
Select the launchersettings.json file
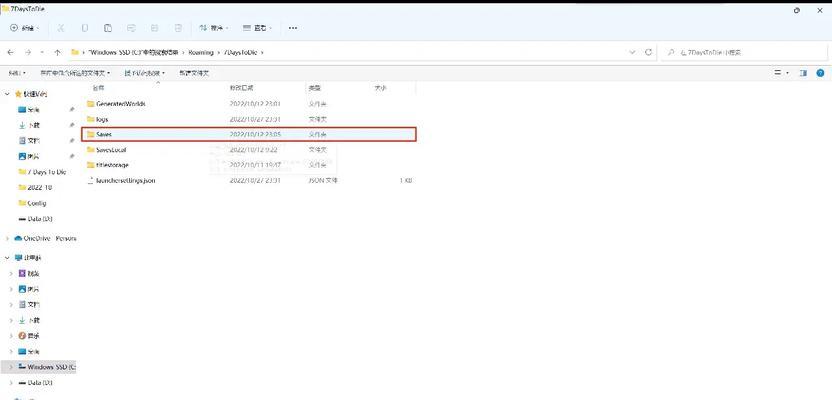(249, 180)
